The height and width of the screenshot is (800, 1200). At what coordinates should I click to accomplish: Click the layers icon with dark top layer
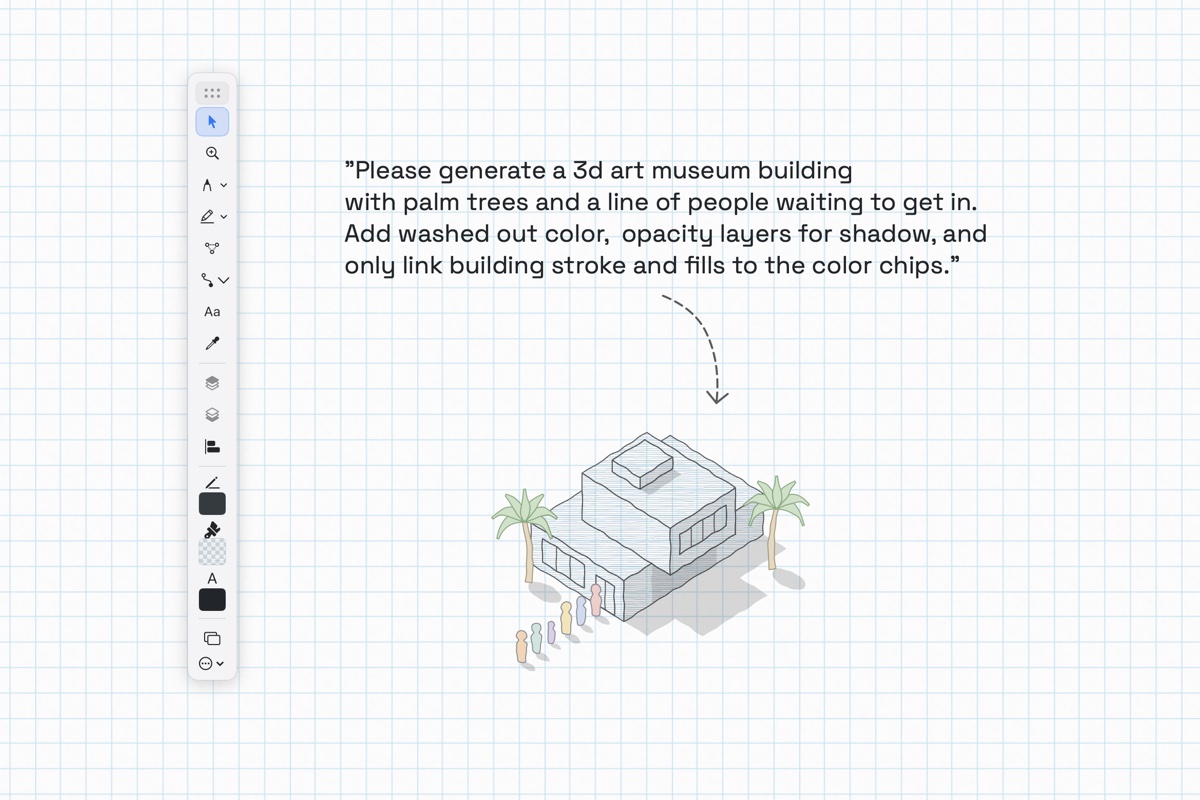[212, 383]
